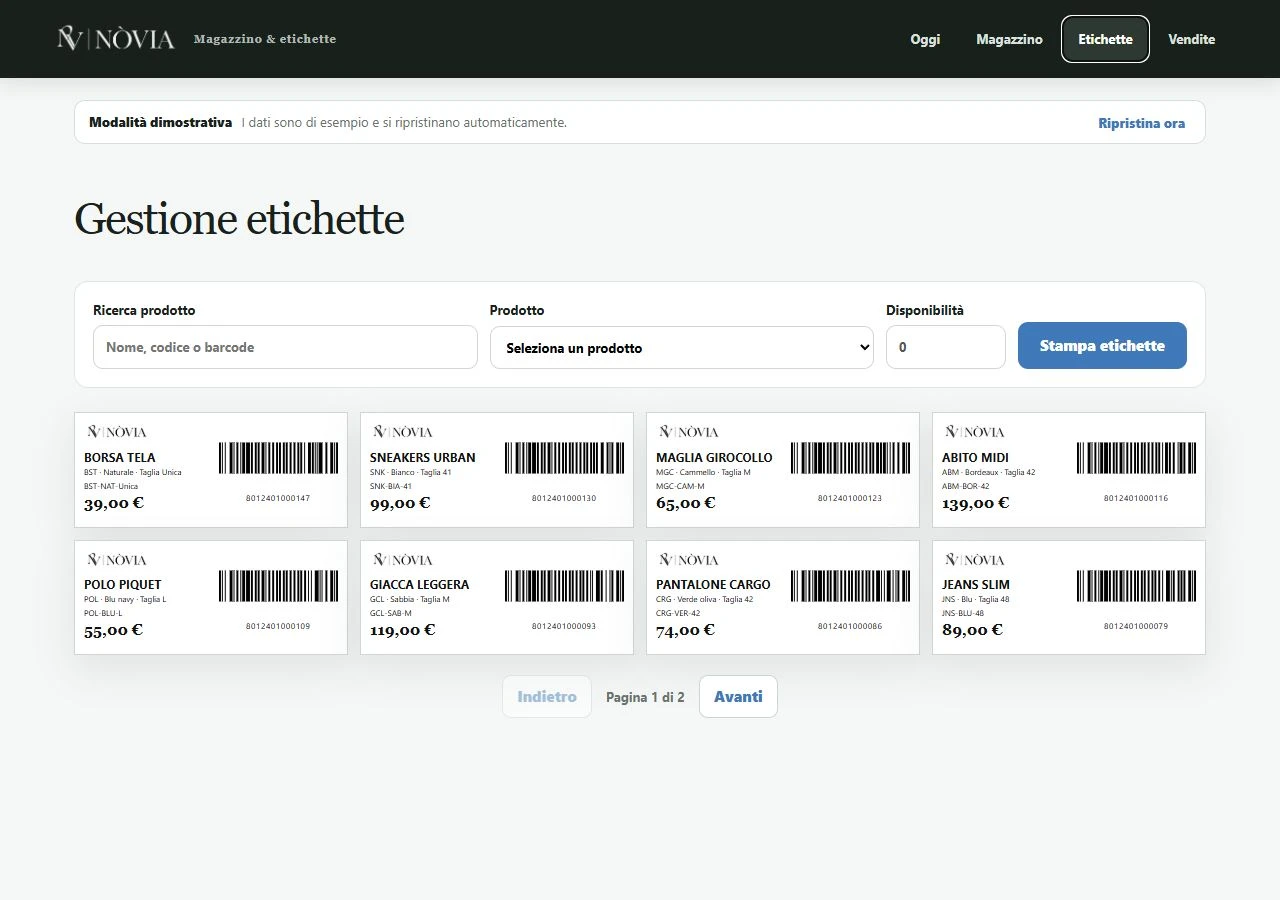Click the 55,00 € price

(114, 630)
